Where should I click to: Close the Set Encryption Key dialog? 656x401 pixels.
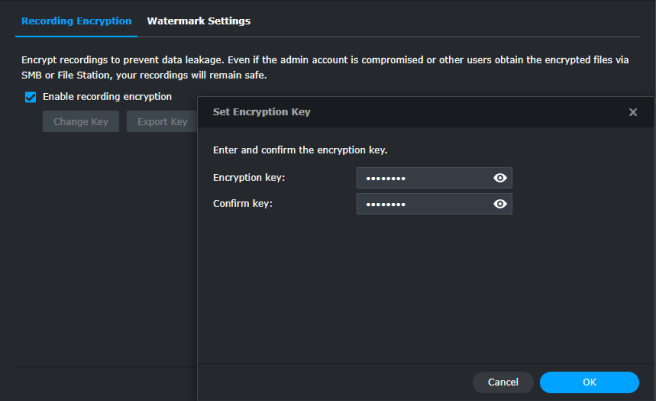click(632, 113)
